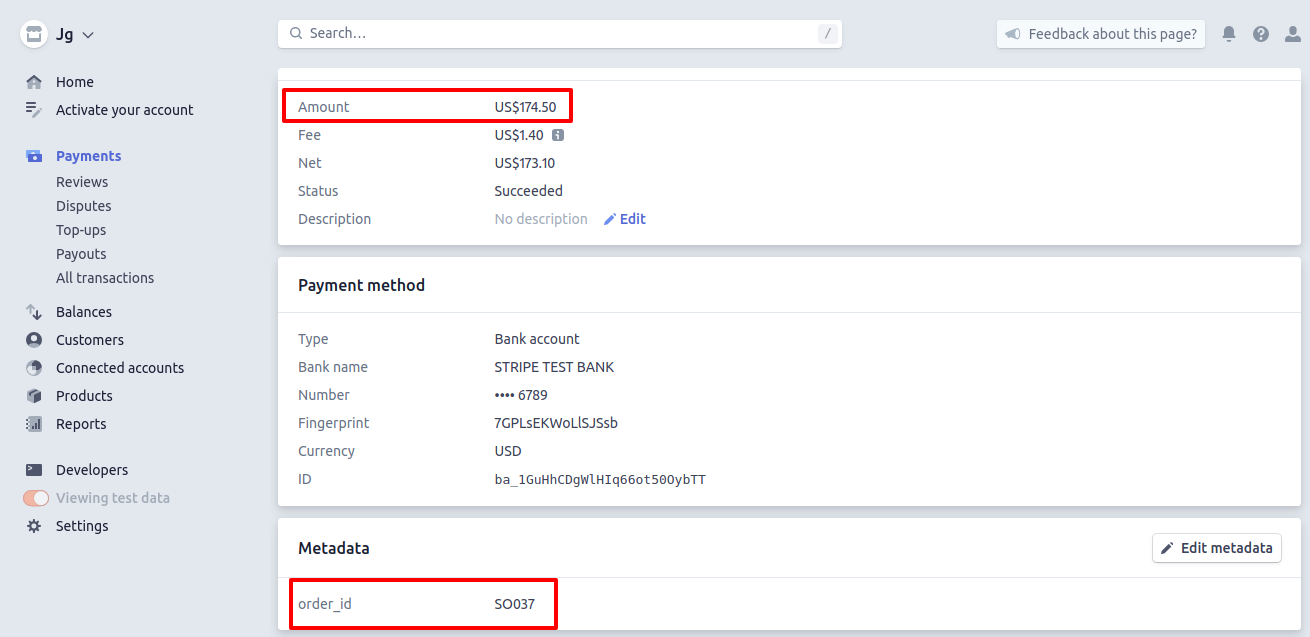Click the Home icon in sidebar
This screenshot has width=1310, height=637.
(34, 82)
